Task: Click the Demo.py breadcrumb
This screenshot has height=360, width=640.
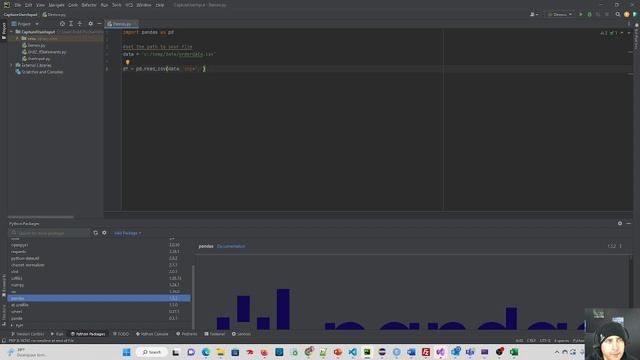Action: [54, 15]
